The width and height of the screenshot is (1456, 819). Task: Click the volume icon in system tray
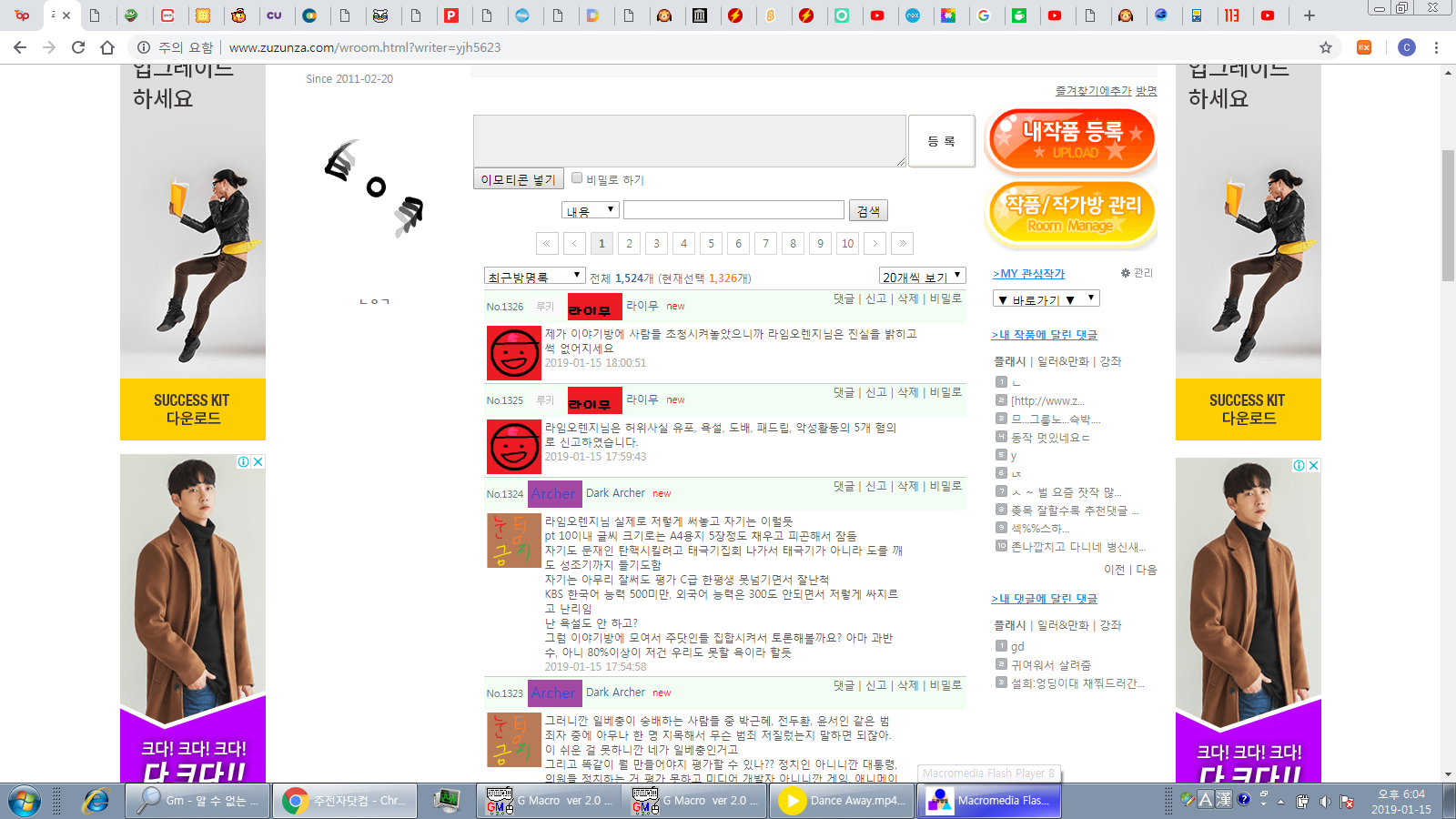[x=1325, y=802]
